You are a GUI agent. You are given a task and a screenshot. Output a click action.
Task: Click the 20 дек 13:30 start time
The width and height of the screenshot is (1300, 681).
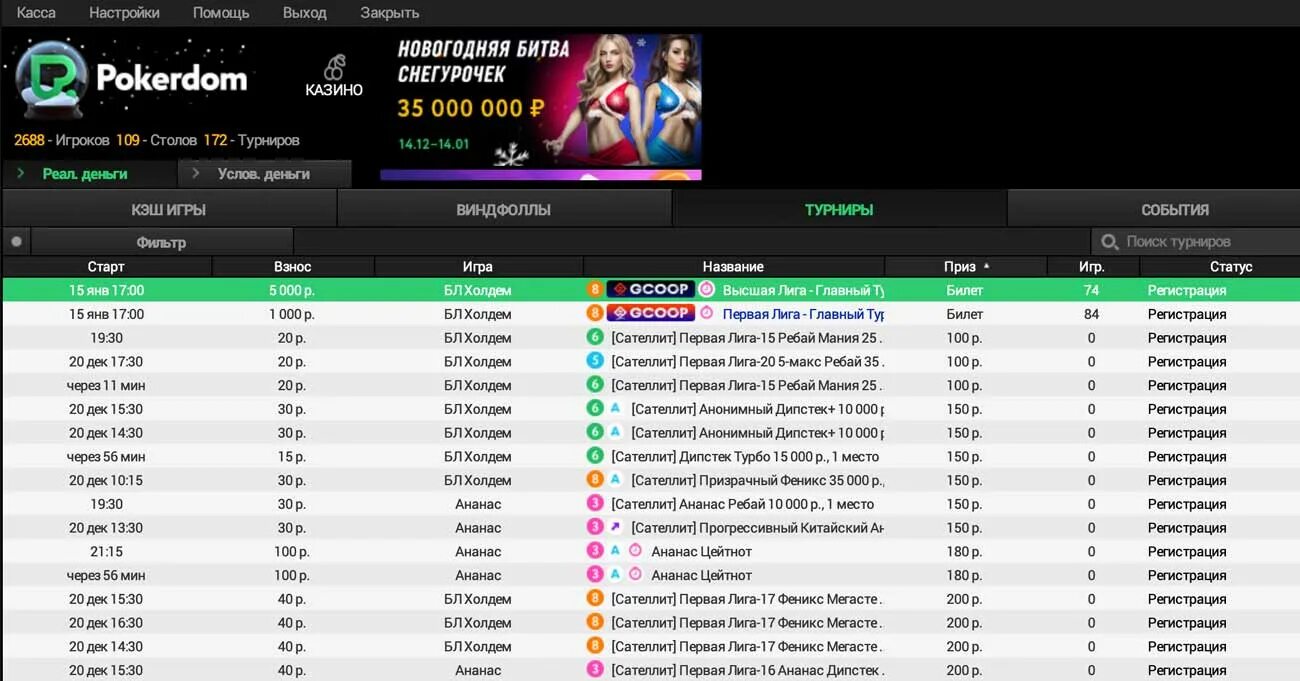(106, 527)
